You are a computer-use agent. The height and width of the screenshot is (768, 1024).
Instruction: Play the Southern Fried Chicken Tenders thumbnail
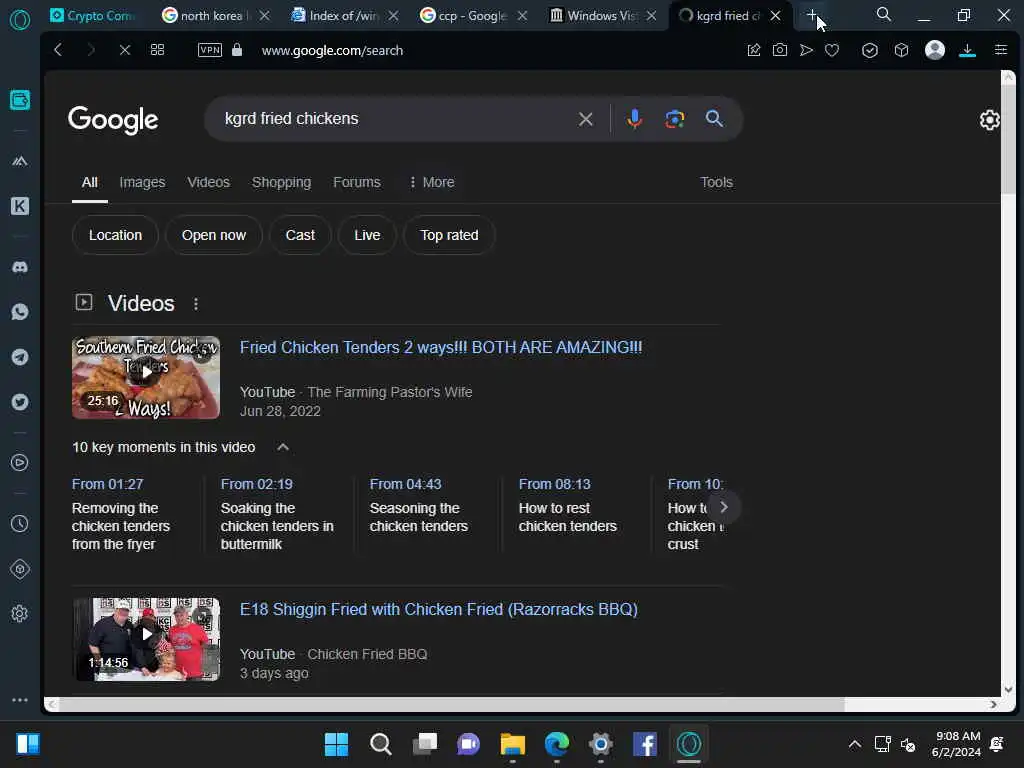coord(146,377)
